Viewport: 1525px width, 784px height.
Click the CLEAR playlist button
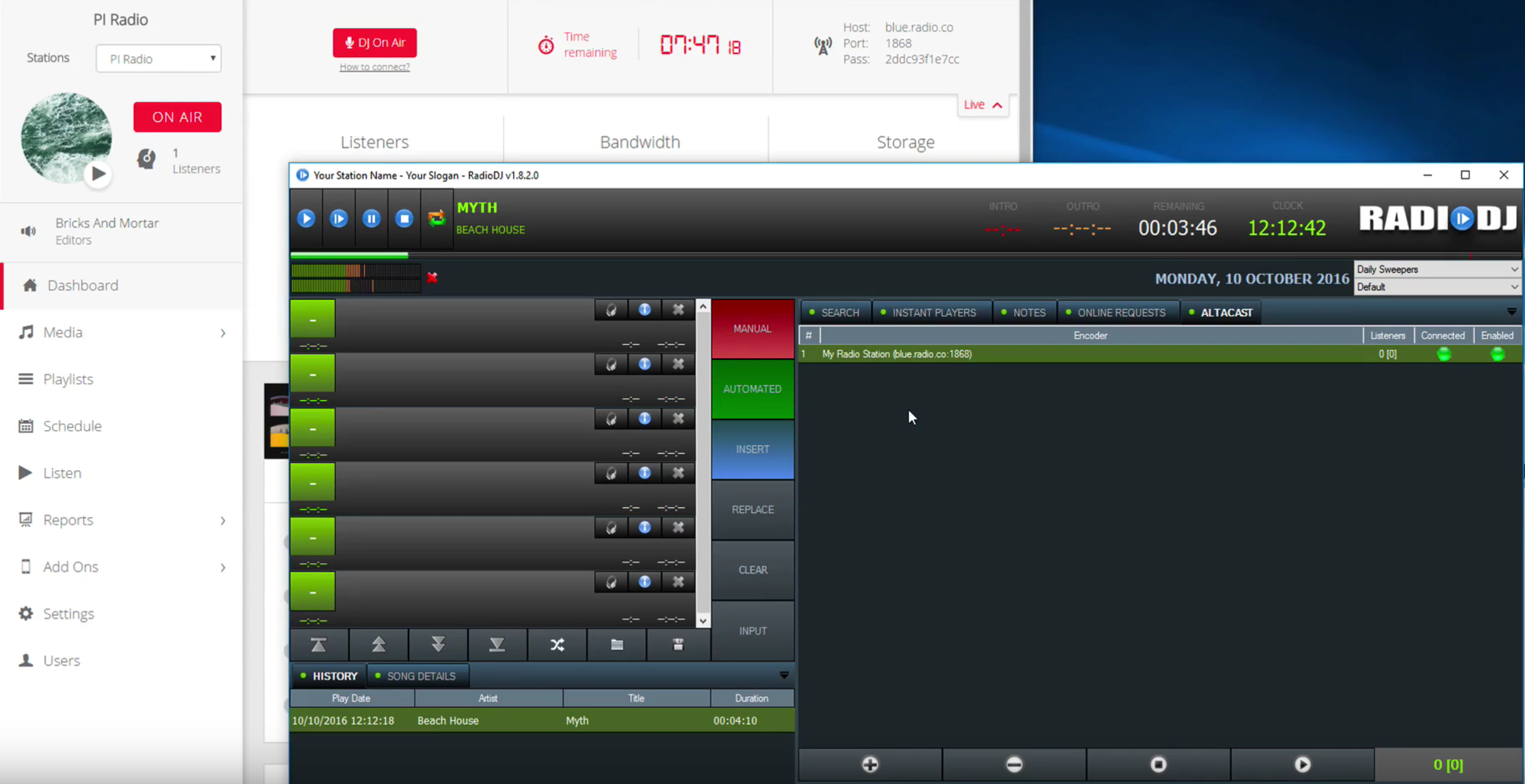(752, 570)
